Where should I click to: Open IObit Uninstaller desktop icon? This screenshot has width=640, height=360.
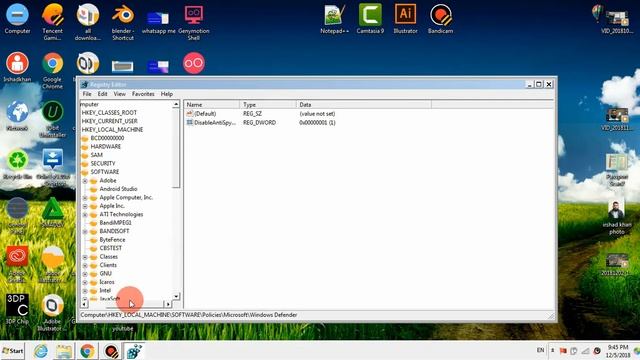click(x=53, y=119)
